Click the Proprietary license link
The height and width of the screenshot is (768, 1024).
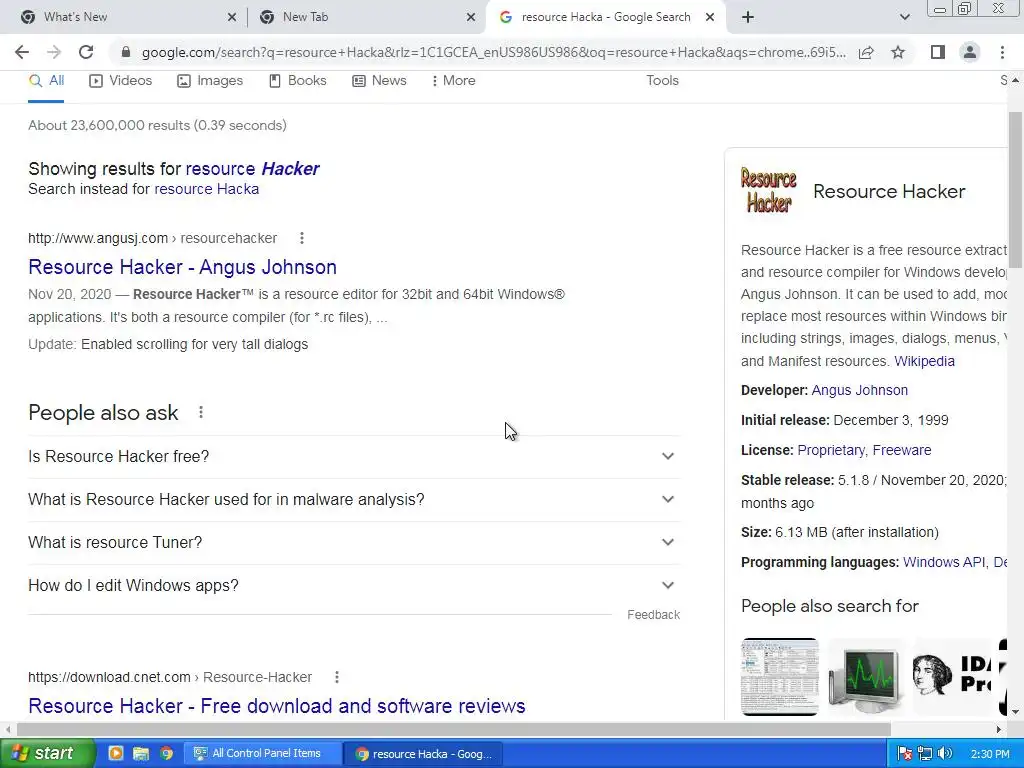point(831,451)
